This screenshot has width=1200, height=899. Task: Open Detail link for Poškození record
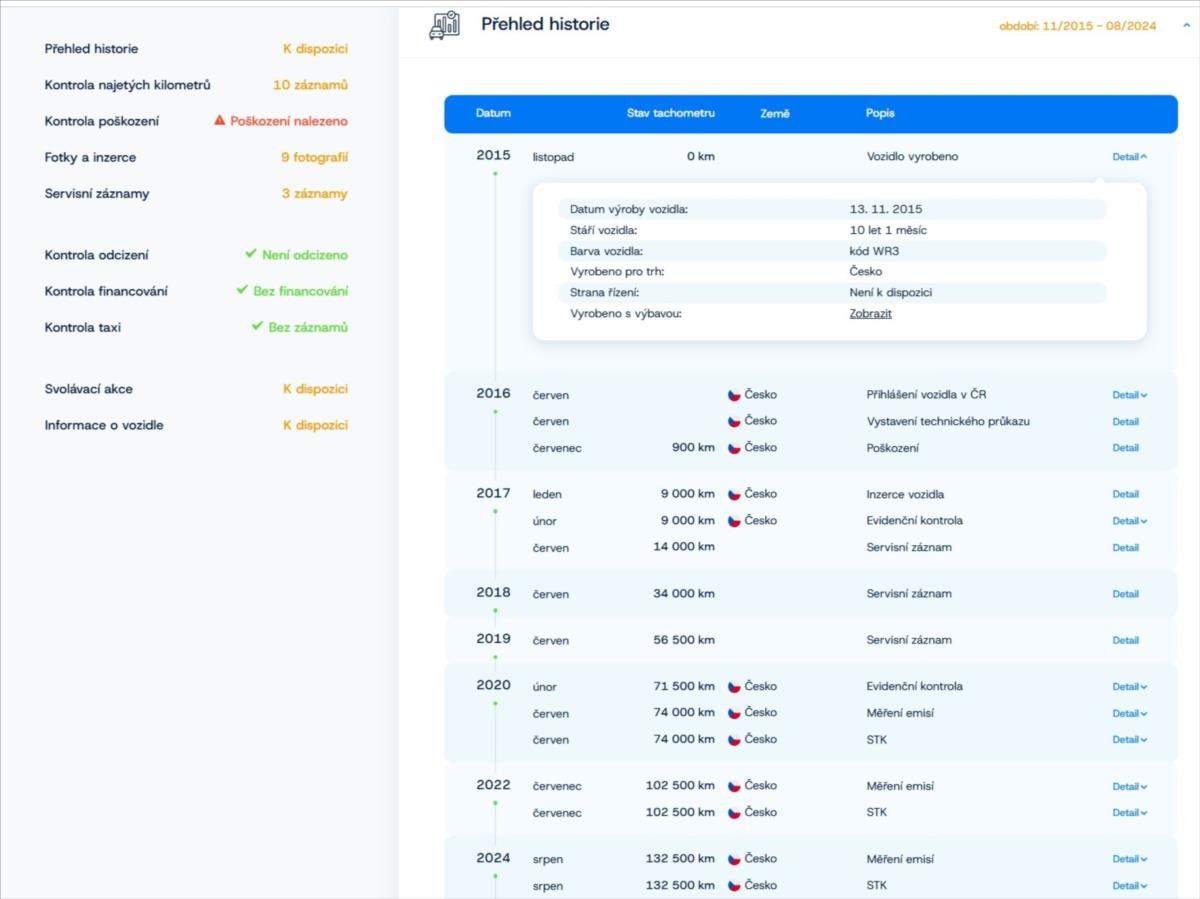(x=1125, y=448)
